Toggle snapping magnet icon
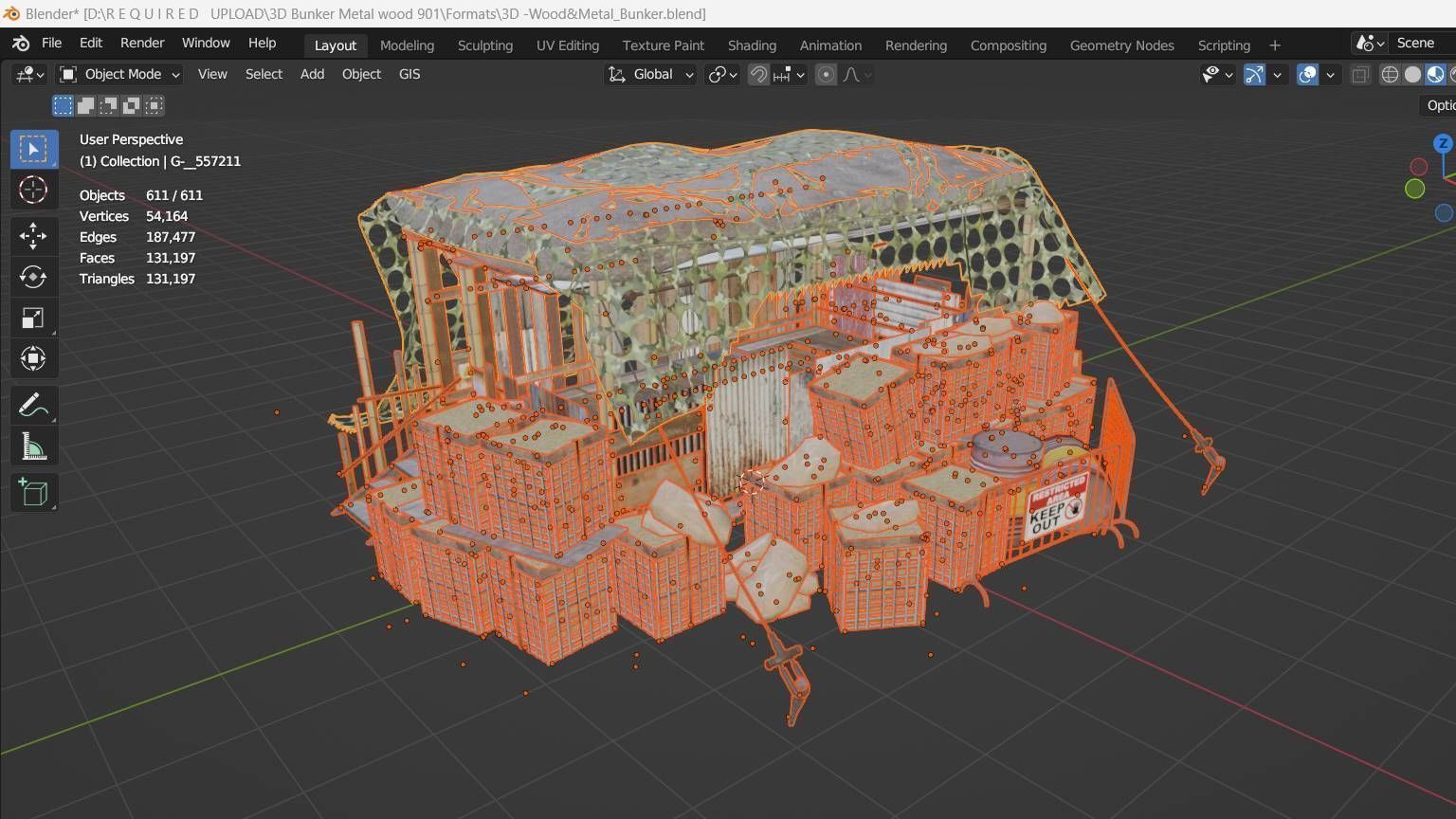This screenshot has height=819, width=1456. pyautogui.click(x=758, y=74)
